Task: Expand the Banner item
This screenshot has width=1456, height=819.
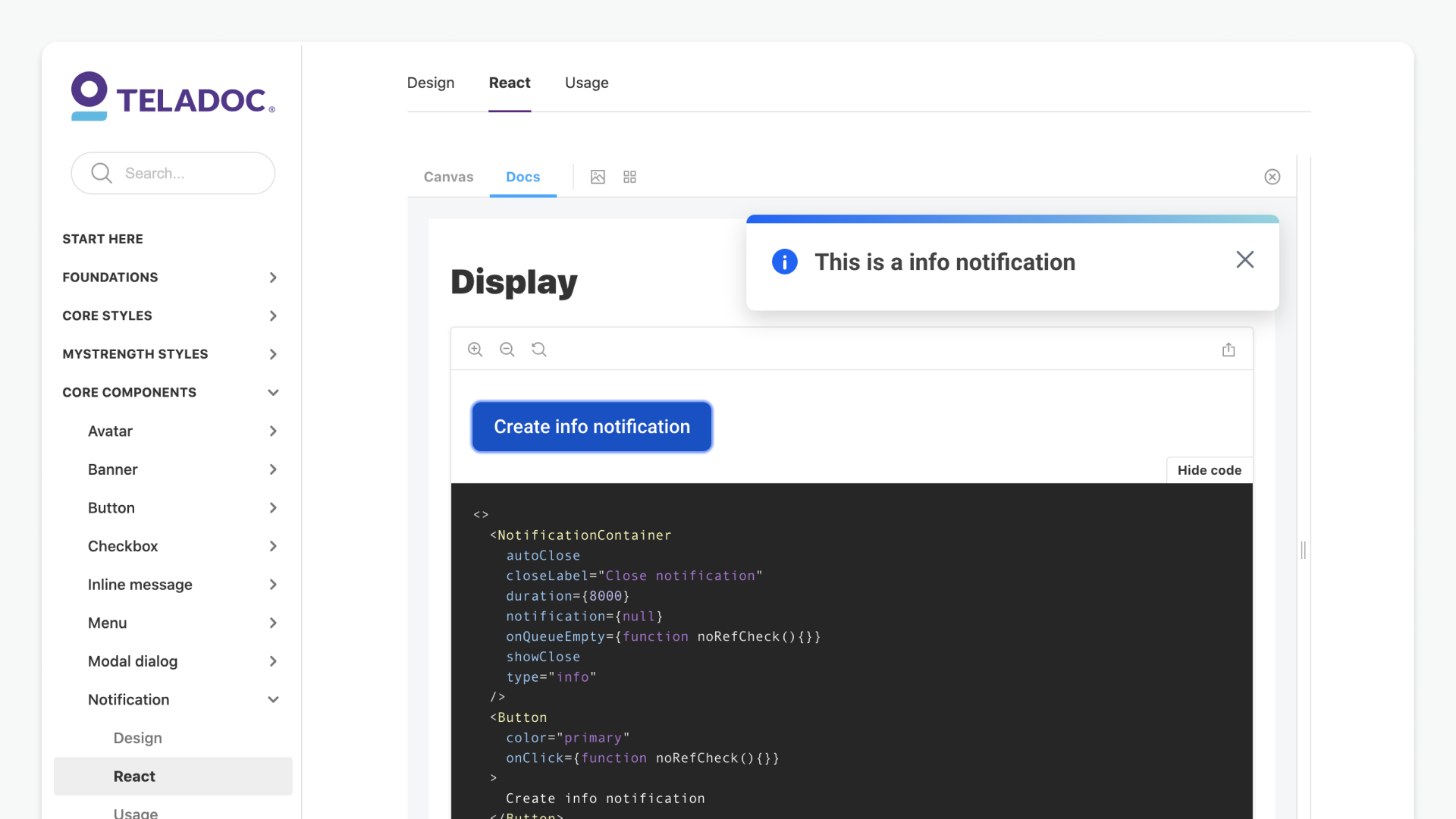Action: click(273, 469)
